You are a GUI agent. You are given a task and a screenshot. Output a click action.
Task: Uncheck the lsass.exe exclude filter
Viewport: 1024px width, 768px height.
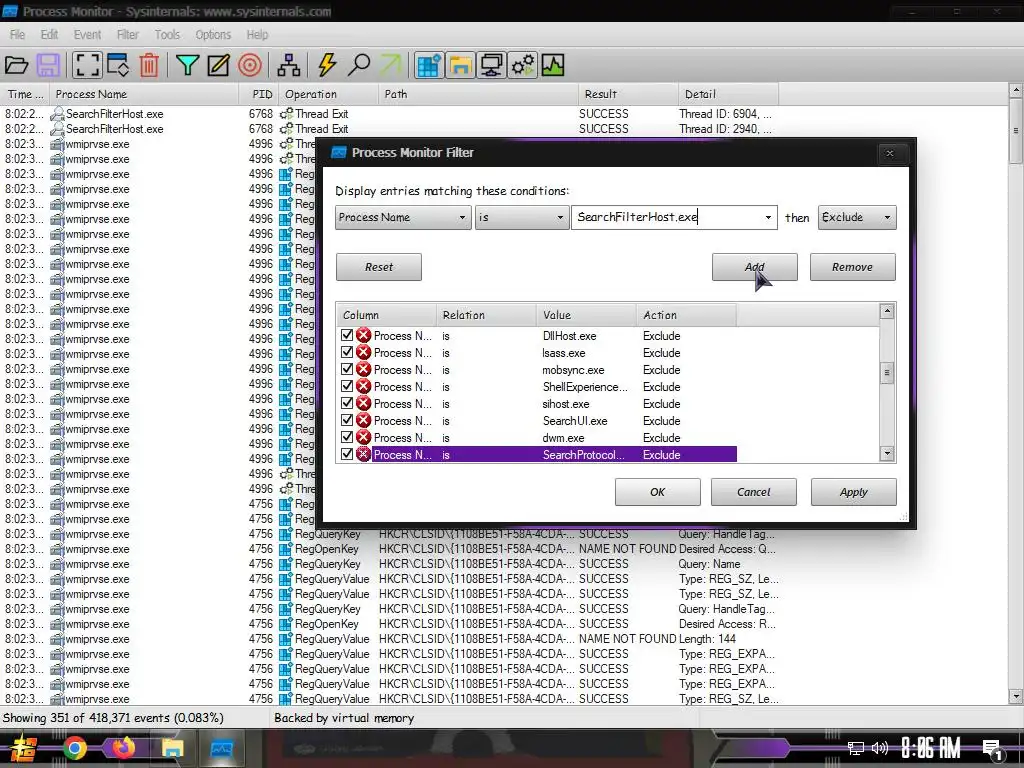pos(347,352)
